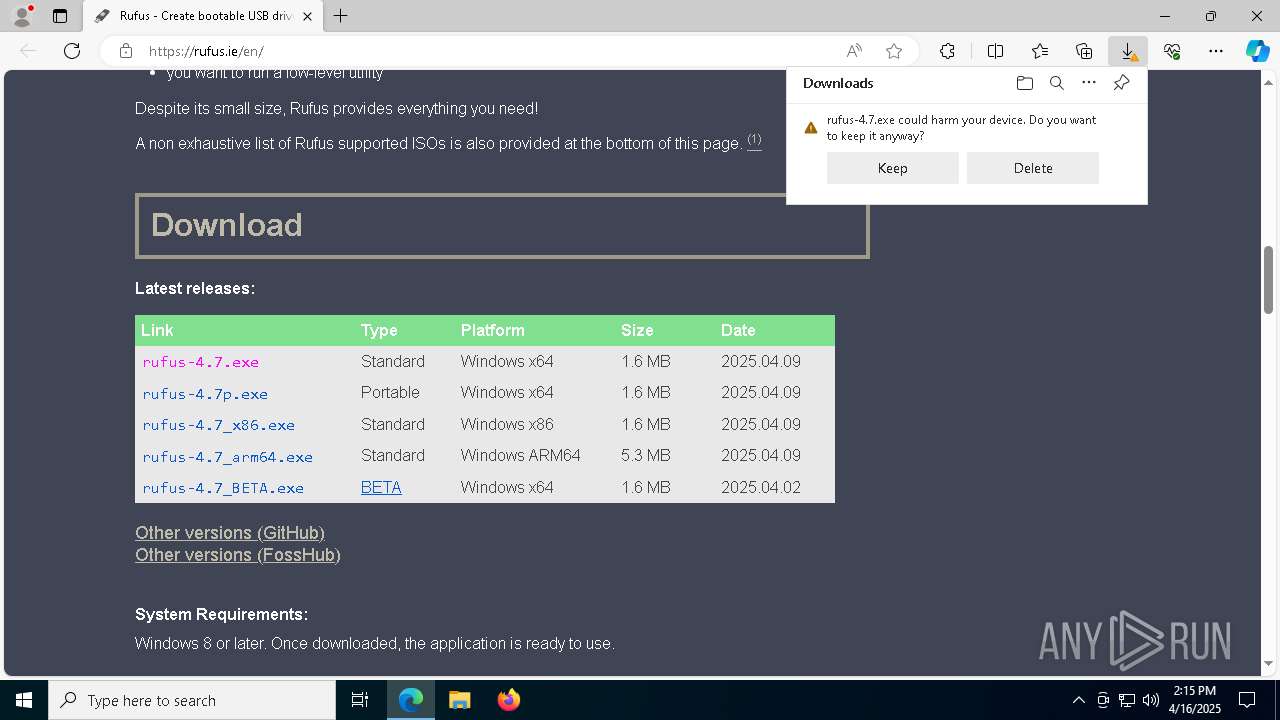The height and width of the screenshot is (720, 1280).
Task: Pin the Downloads panel
Action: coord(1121,83)
